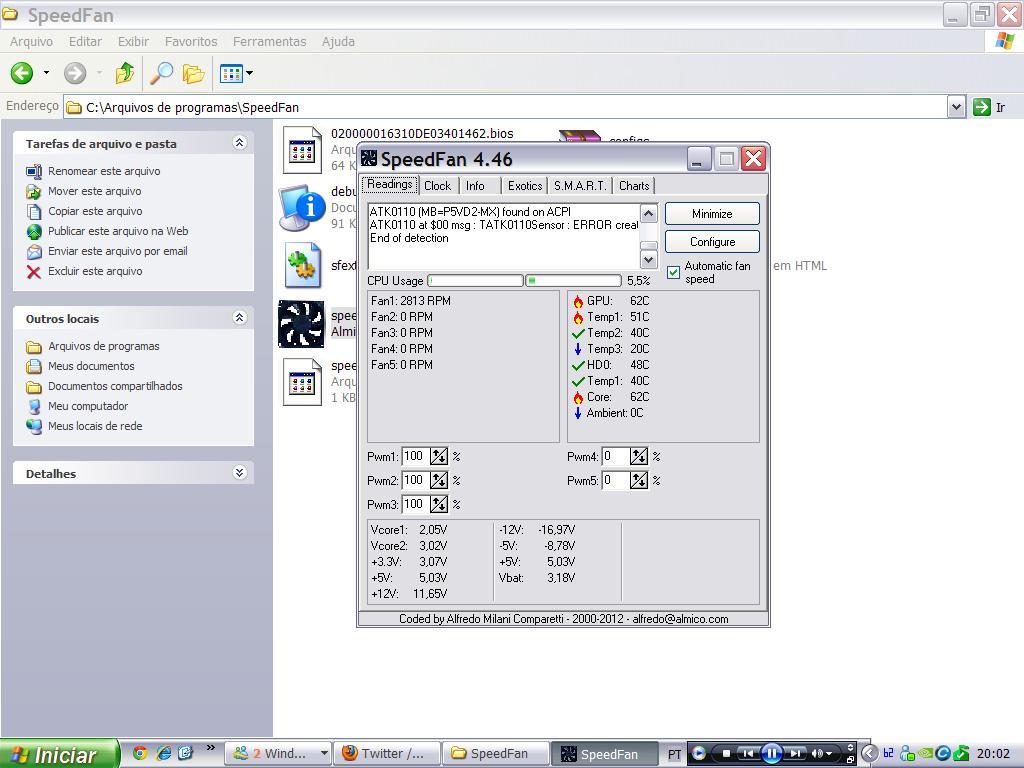Switch to the Clock tab

coord(437,186)
